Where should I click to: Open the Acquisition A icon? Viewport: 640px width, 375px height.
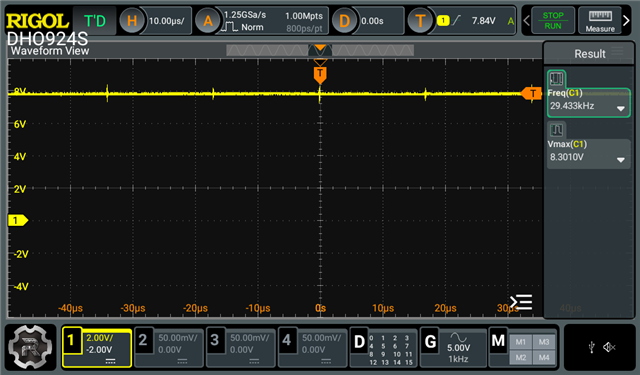208,20
